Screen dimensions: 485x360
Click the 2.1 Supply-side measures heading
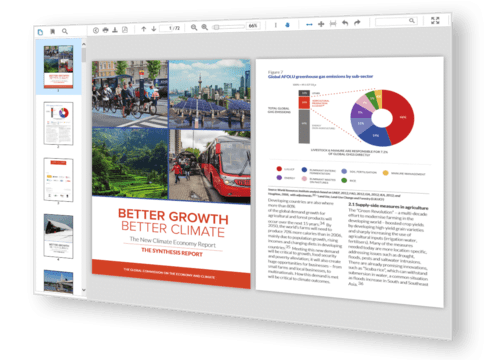pyautogui.click(x=388, y=206)
